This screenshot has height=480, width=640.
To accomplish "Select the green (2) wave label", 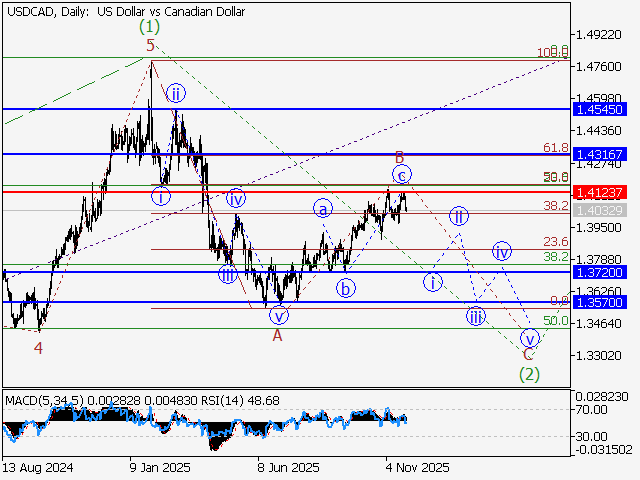I will tap(529, 374).
